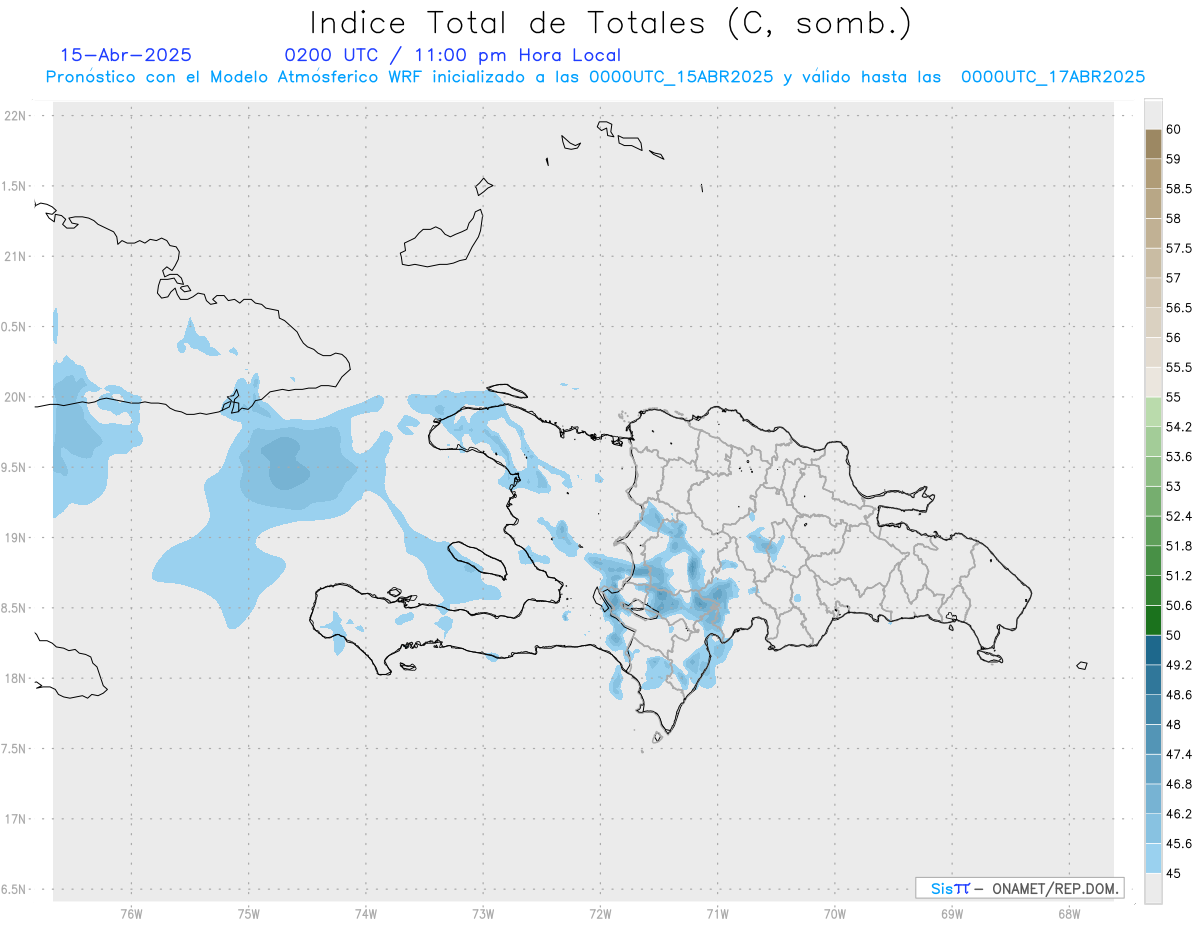
Task: Click latitude axis label "18N"
Action: tap(15, 678)
